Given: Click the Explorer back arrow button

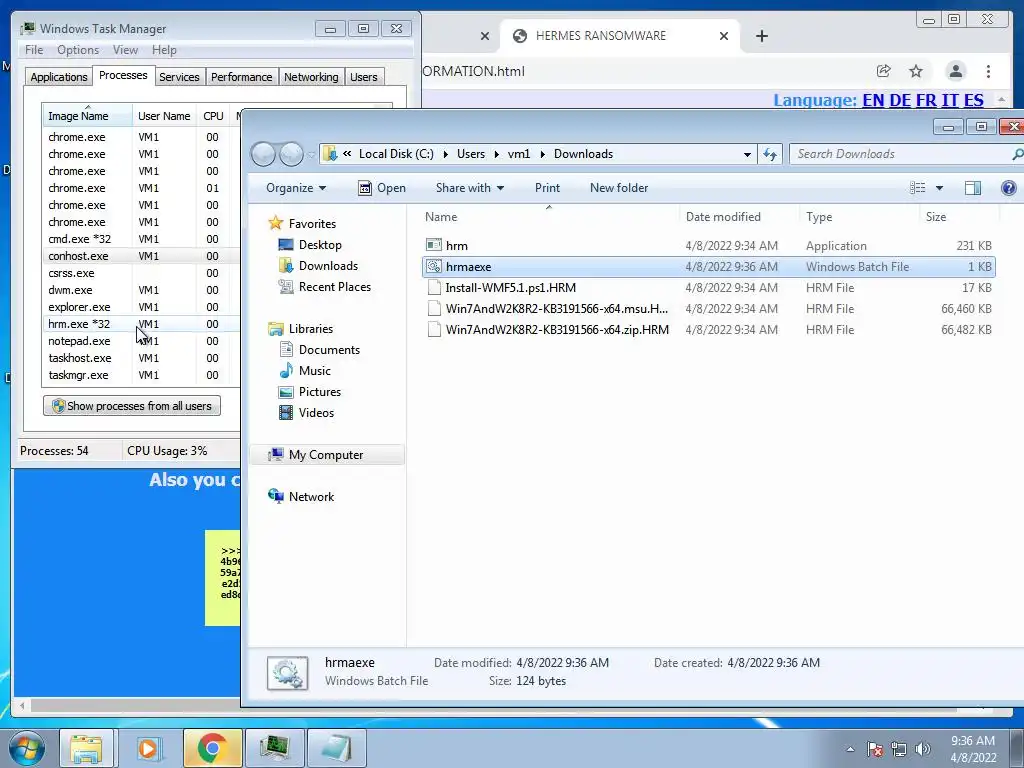Looking at the screenshot, I should click(x=263, y=155).
